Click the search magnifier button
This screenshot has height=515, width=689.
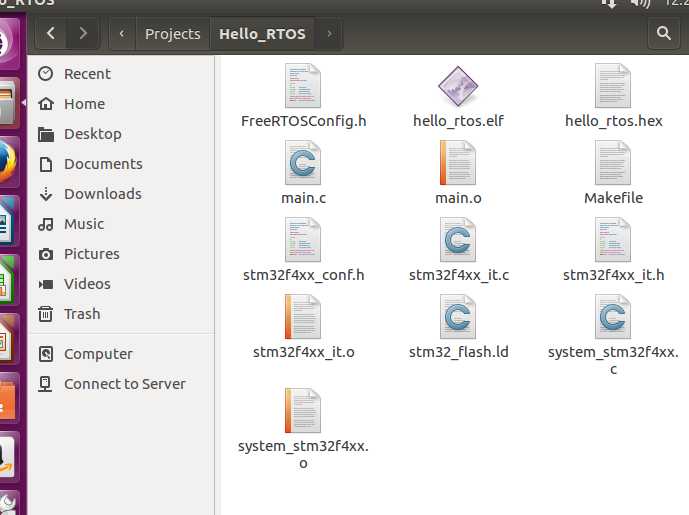[x=662, y=34]
